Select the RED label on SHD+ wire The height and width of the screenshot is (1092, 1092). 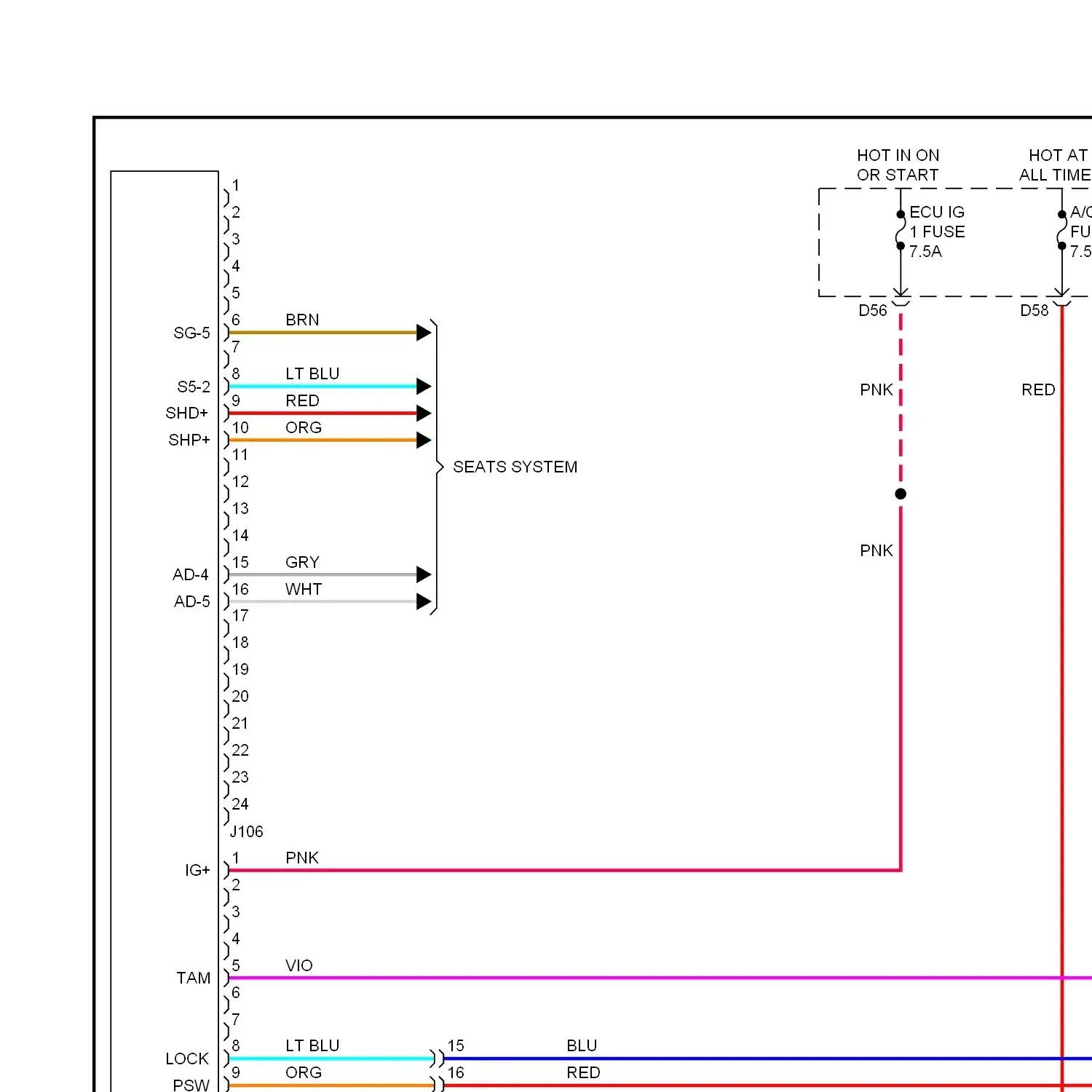pos(302,400)
